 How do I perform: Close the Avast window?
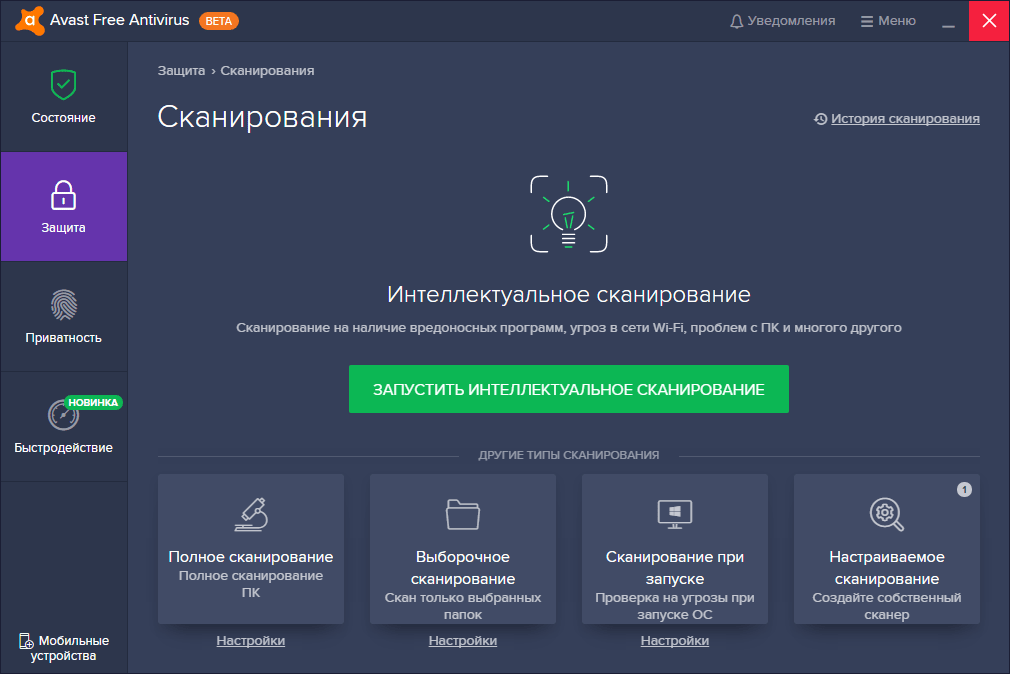click(x=989, y=21)
